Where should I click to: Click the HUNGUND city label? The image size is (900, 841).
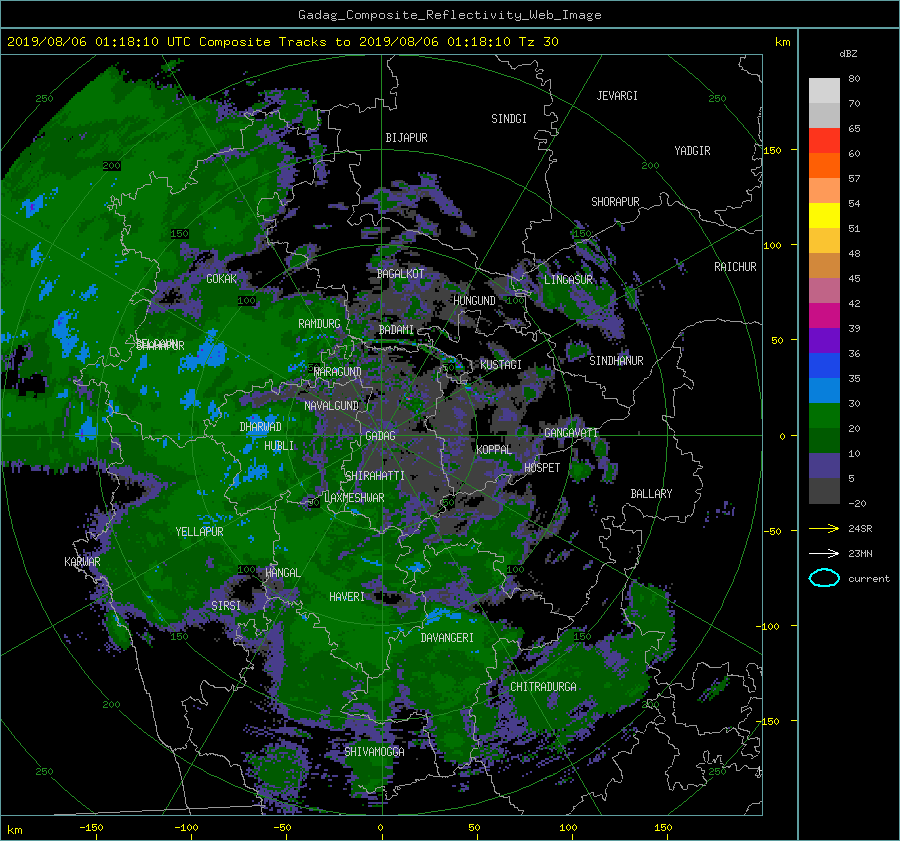point(474,301)
